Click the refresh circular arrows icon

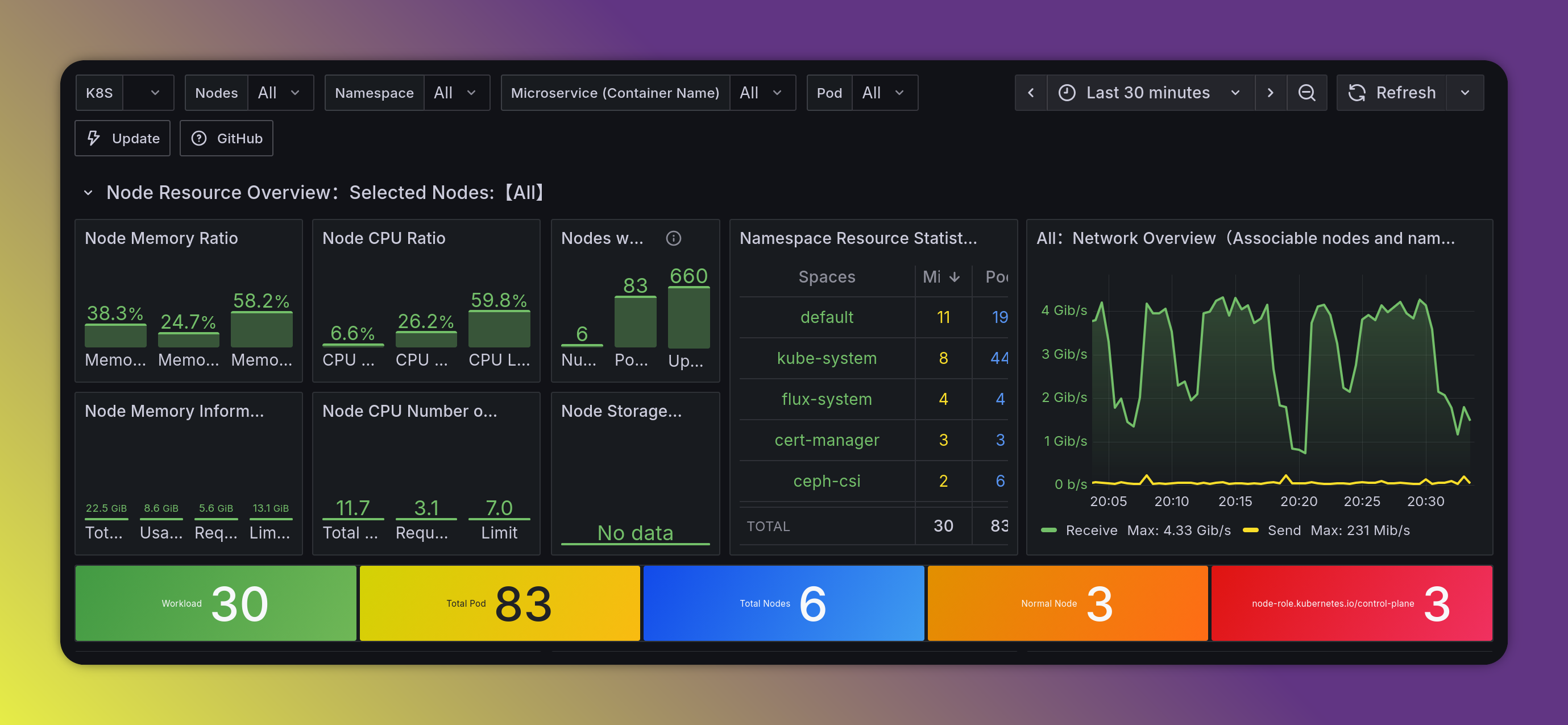point(1357,93)
